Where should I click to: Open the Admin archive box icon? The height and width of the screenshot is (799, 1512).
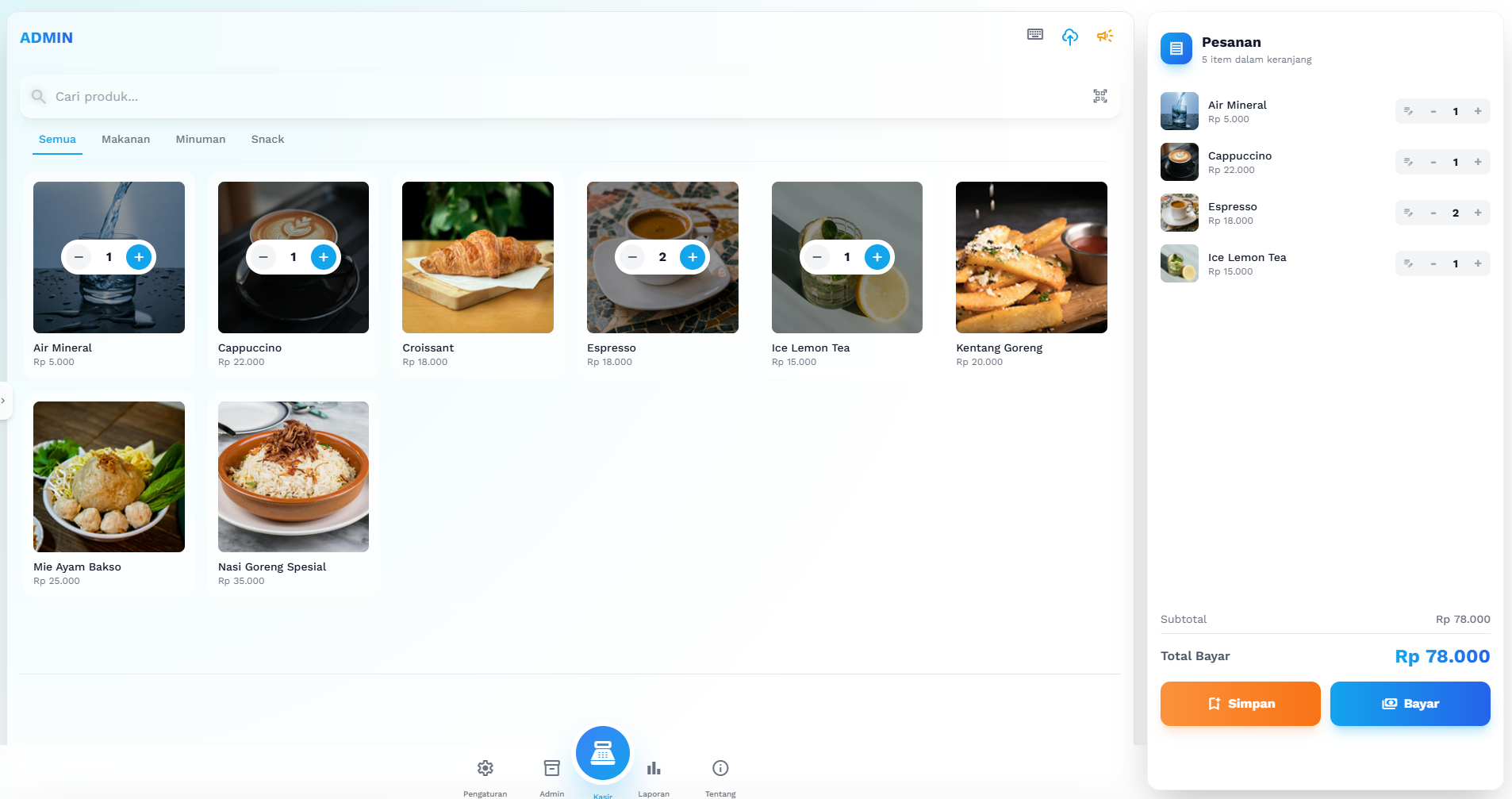pos(552,768)
